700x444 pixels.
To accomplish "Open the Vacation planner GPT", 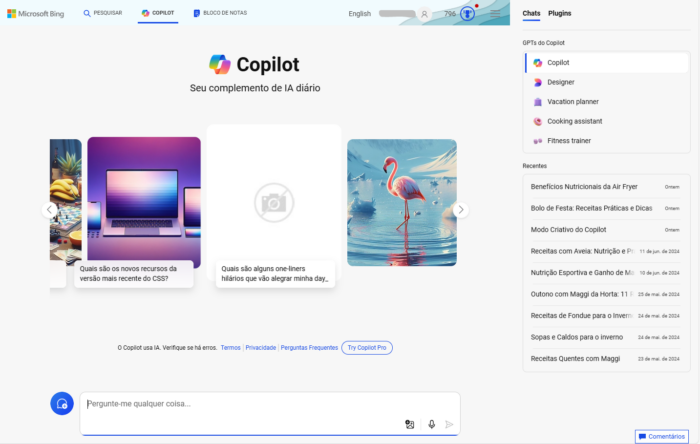I will 606,102.
